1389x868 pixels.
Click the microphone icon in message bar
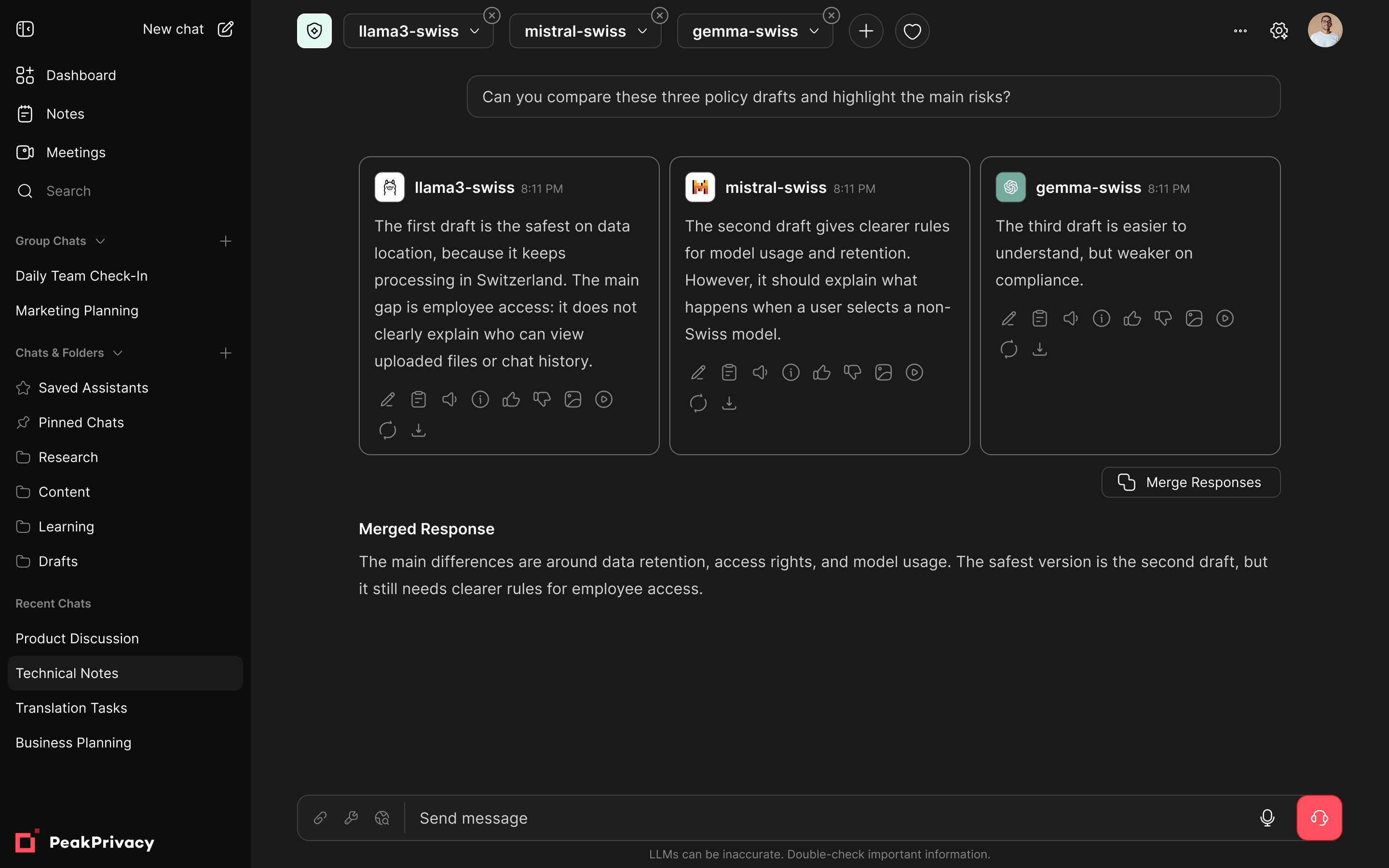(1267, 817)
